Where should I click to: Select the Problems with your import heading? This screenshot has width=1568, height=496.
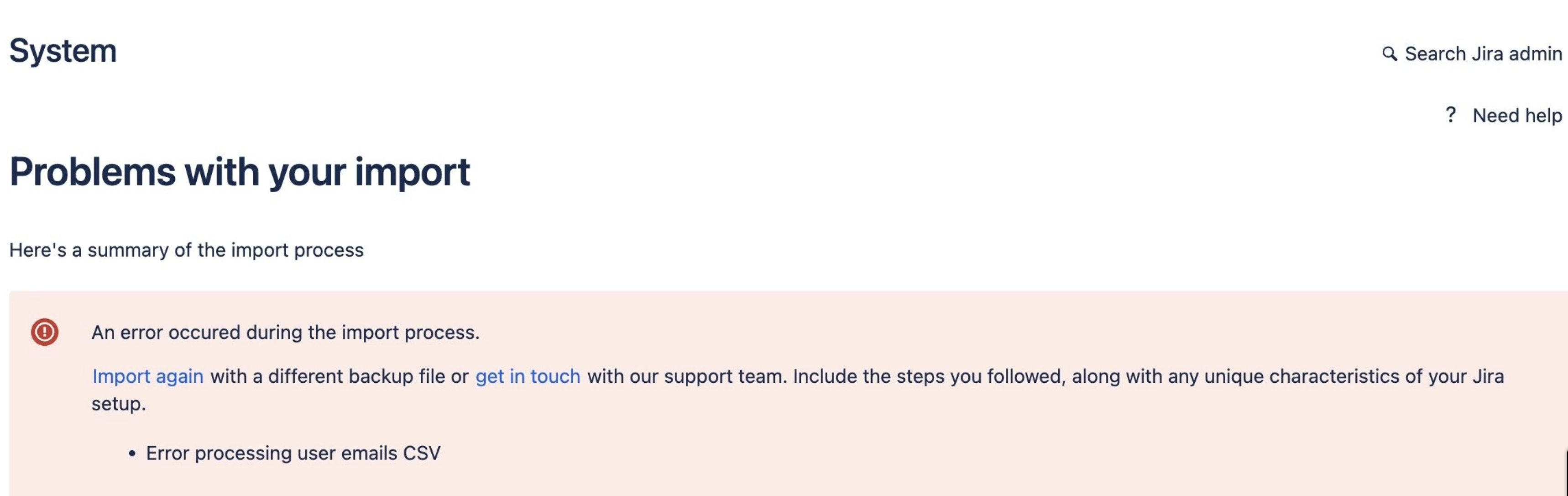pyautogui.click(x=240, y=172)
